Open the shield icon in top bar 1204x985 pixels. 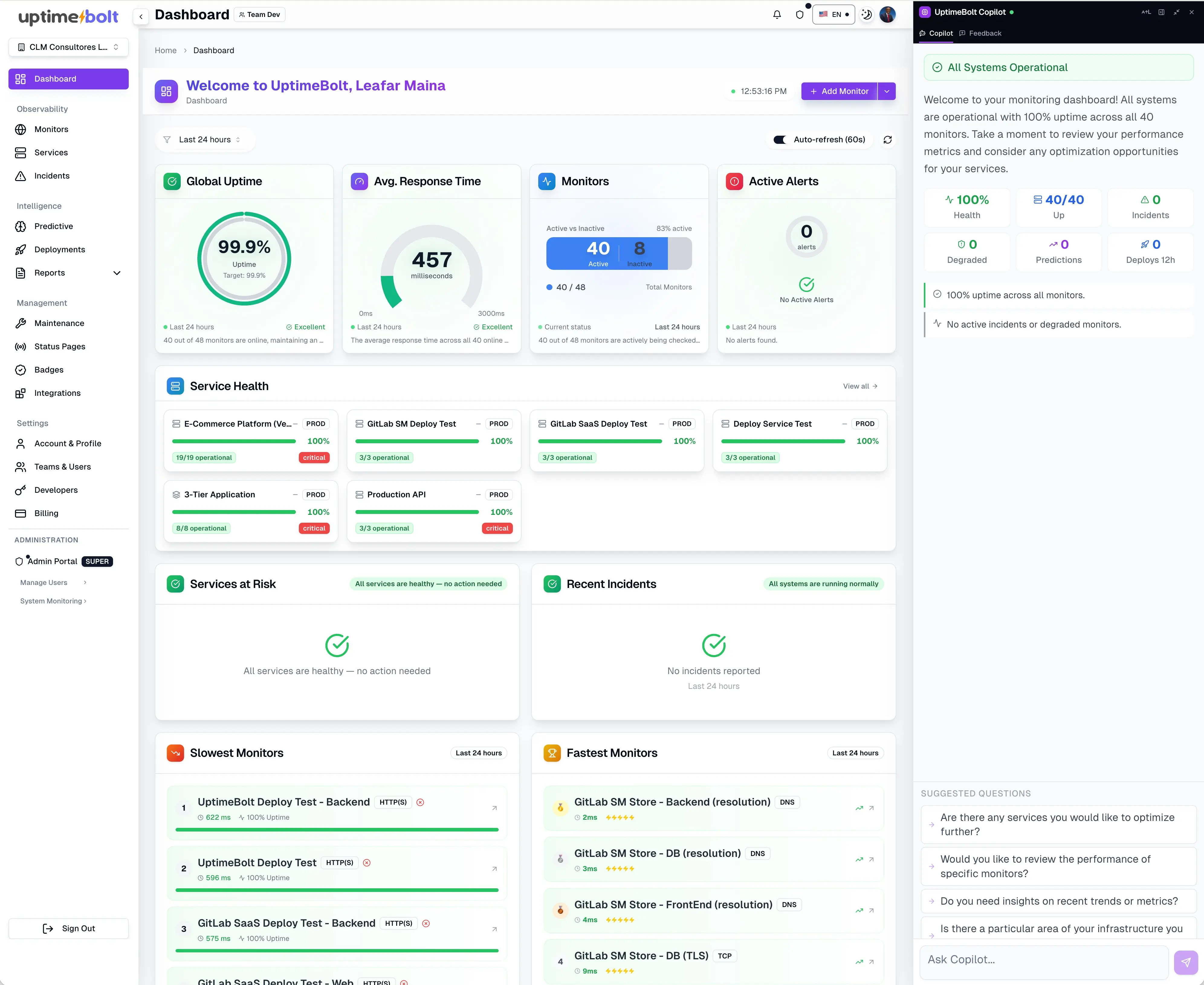[799, 15]
